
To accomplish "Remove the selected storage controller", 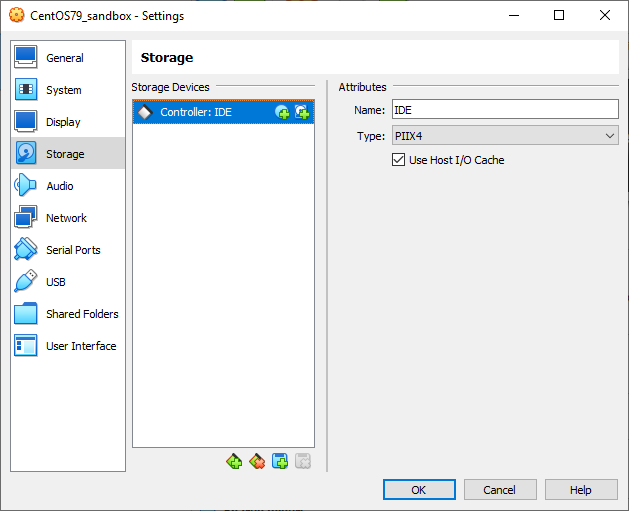I will 257,461.
